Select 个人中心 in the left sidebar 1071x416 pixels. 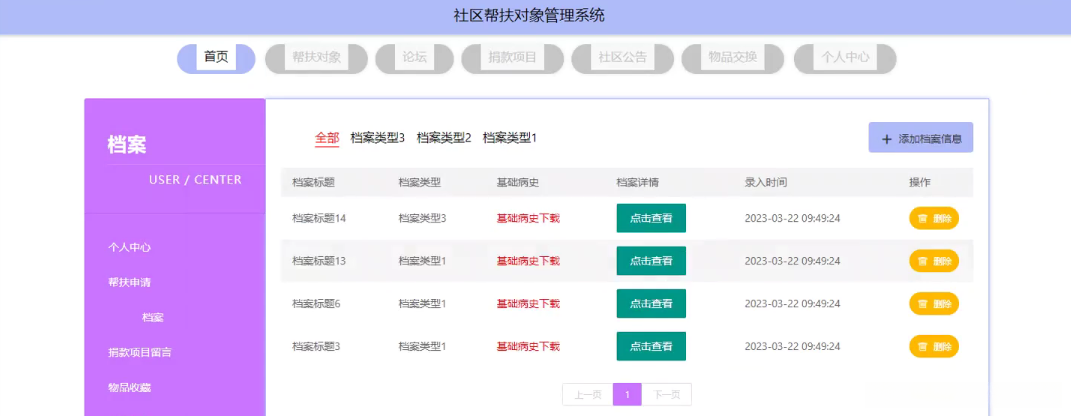pos(129,247)
